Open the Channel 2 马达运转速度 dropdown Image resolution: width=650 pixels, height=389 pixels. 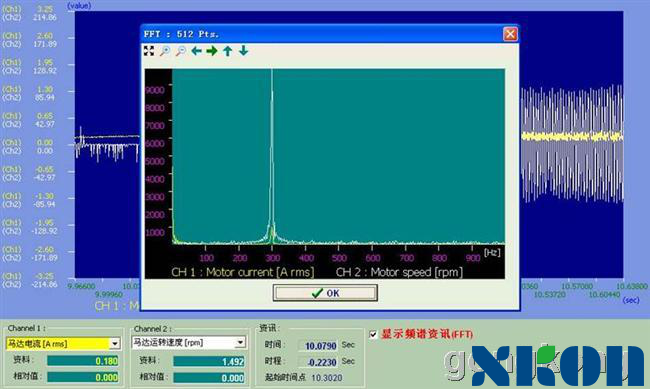tap(240, 343)
